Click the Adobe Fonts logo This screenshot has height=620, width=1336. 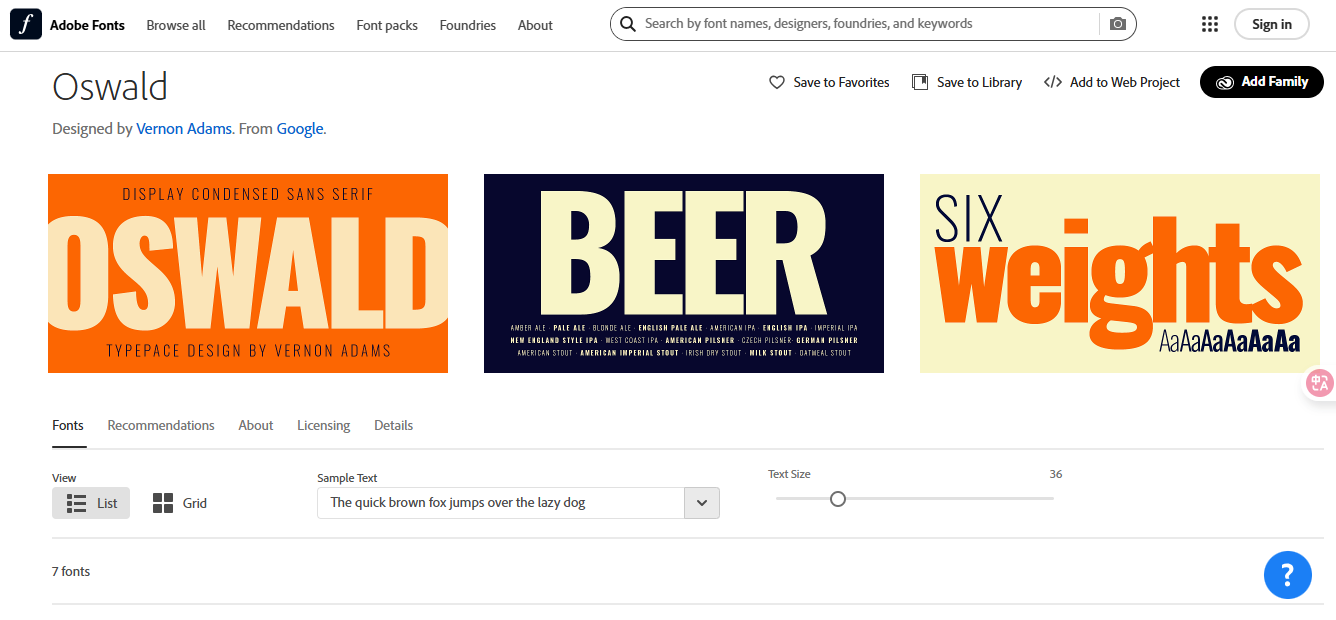tap(24, 24)
